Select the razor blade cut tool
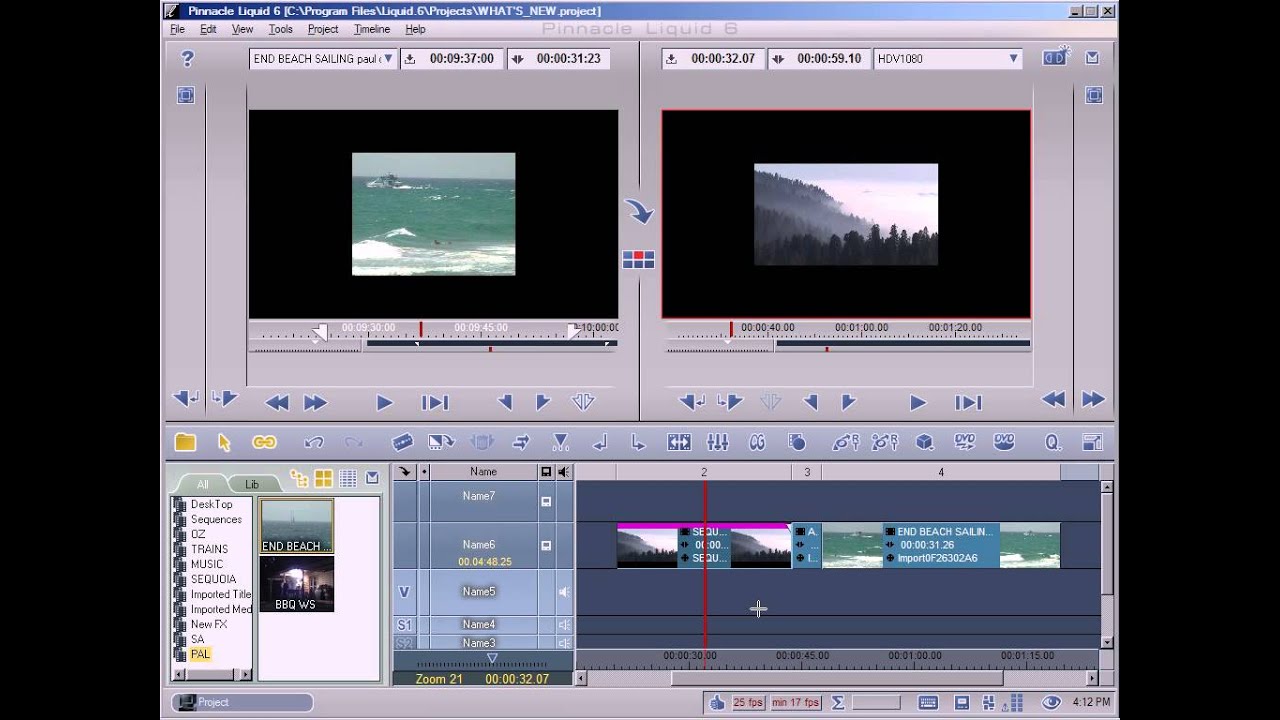The width and height of the screenshot is (1280, 720). (402, 442)
